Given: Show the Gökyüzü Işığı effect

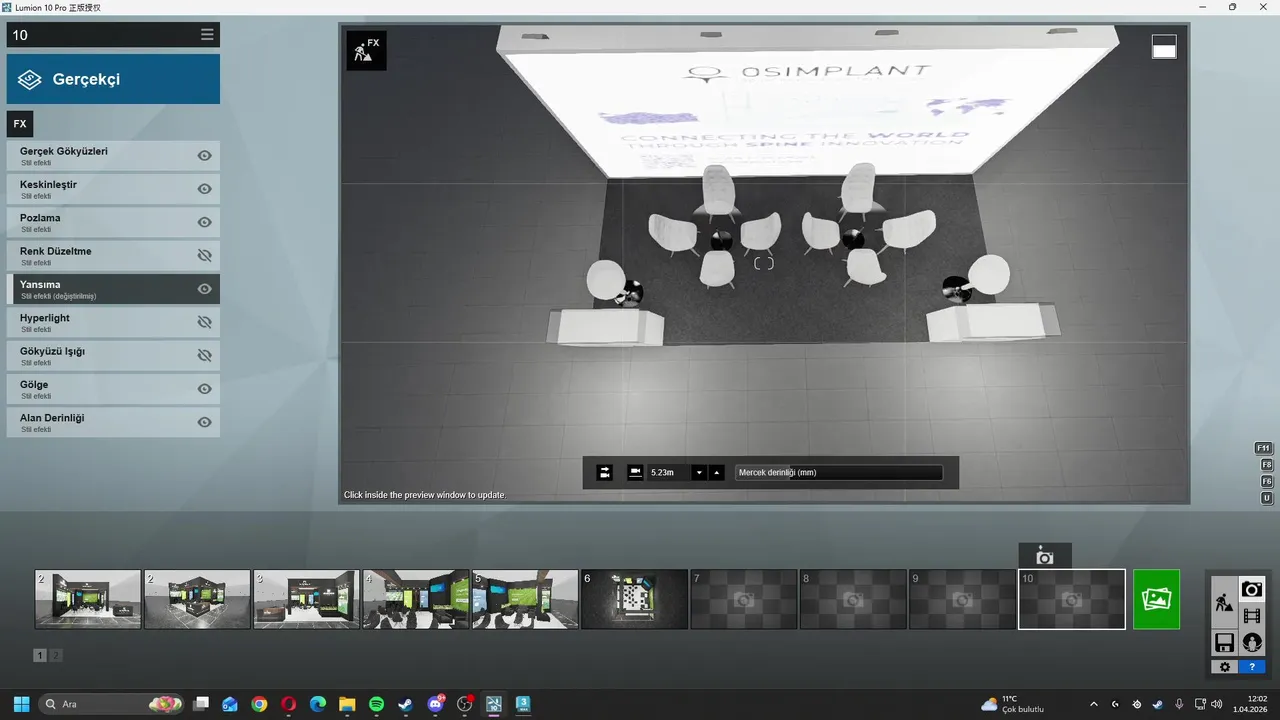Looking at the screenshot, I should coord(204,355).
